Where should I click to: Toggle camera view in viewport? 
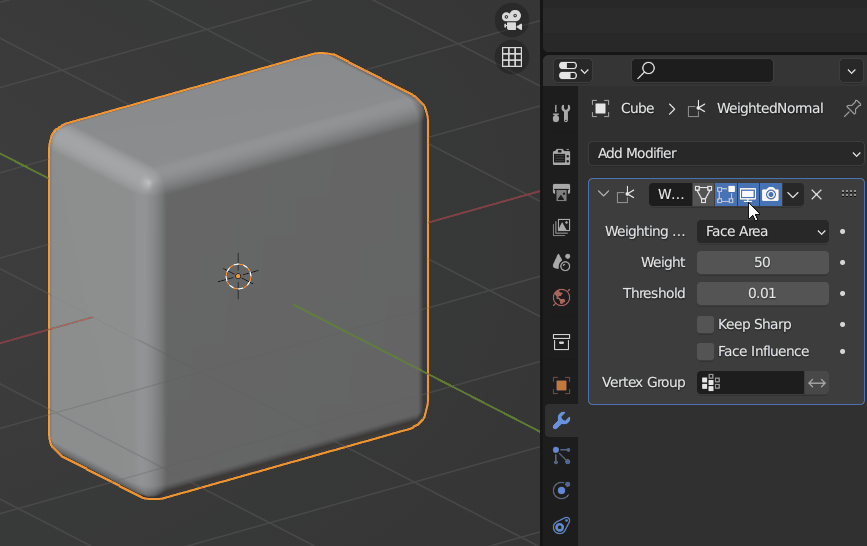(x=511, y=20)
